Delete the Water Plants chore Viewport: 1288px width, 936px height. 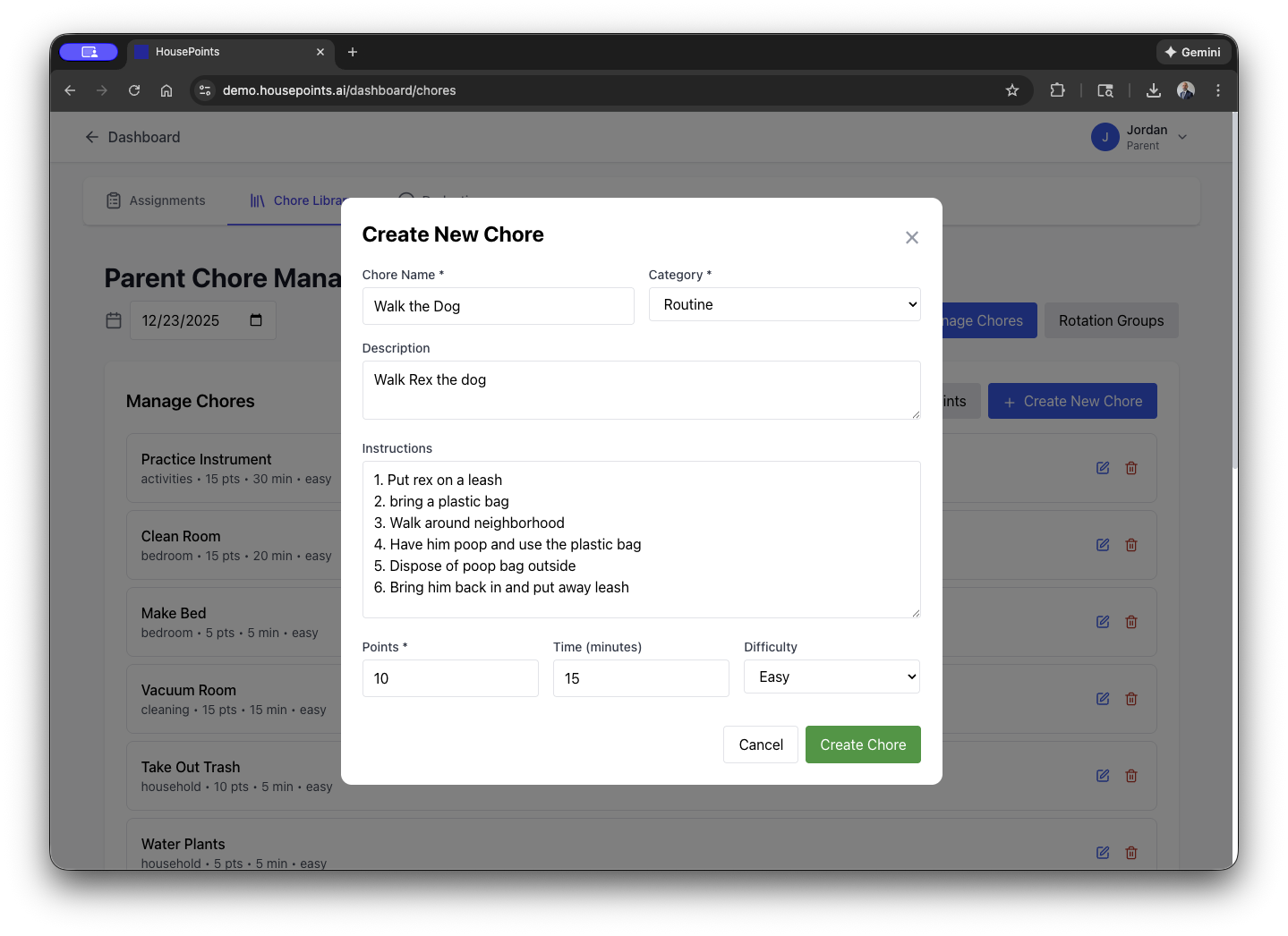coord(1131,853)
